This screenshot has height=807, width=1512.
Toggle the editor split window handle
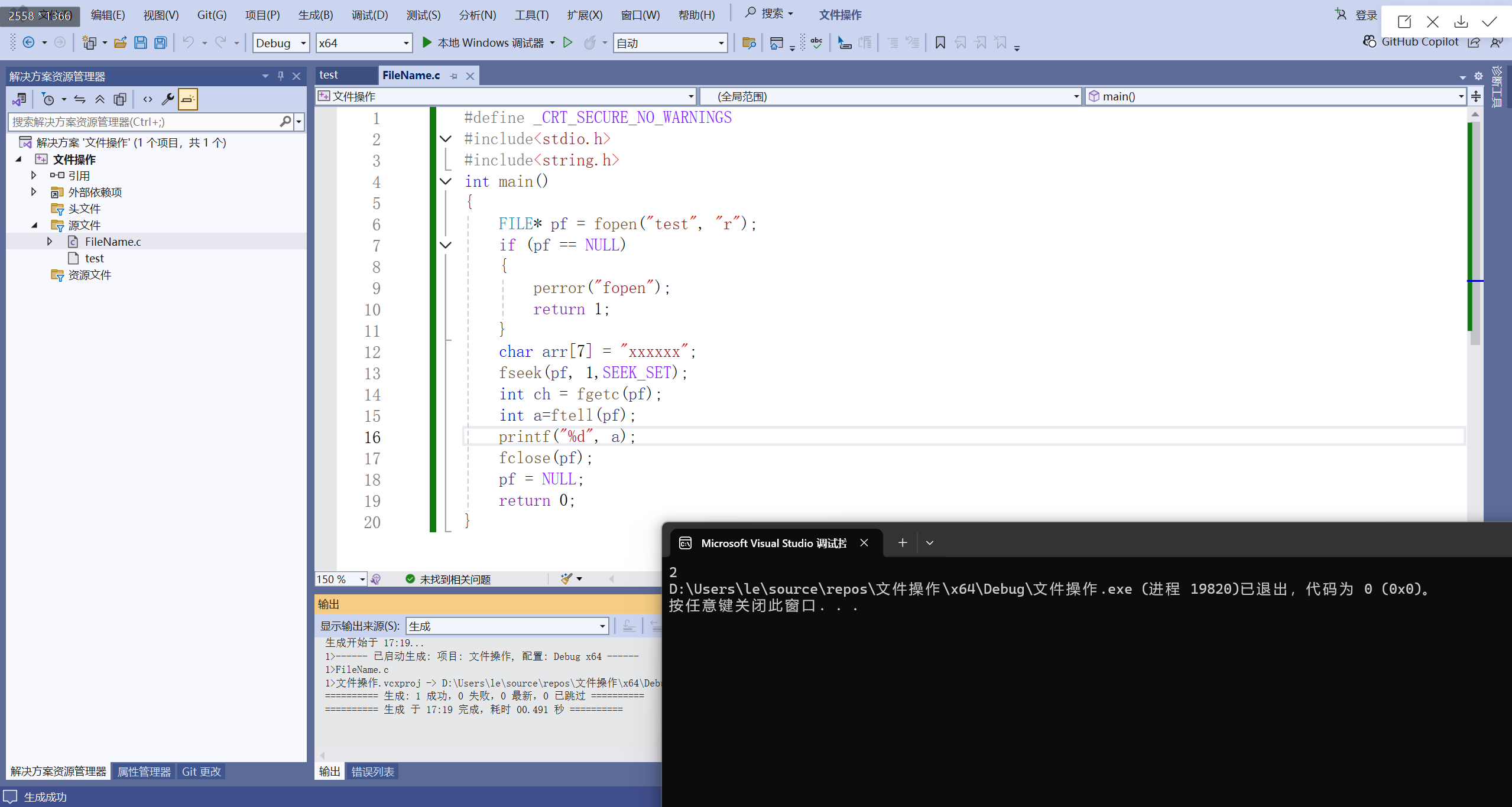click(1476, 96)
